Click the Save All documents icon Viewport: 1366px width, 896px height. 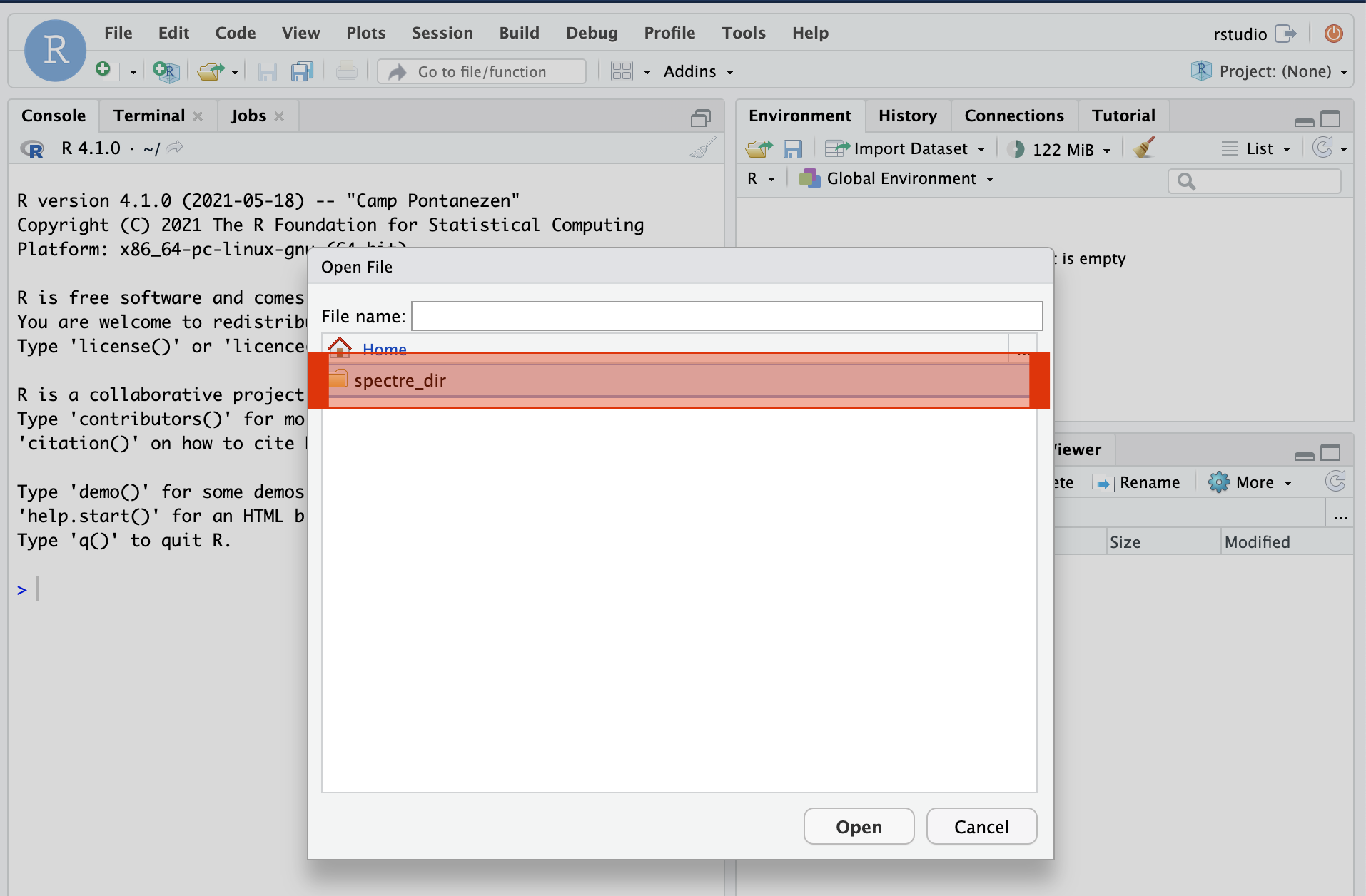[x=302, y=71]
